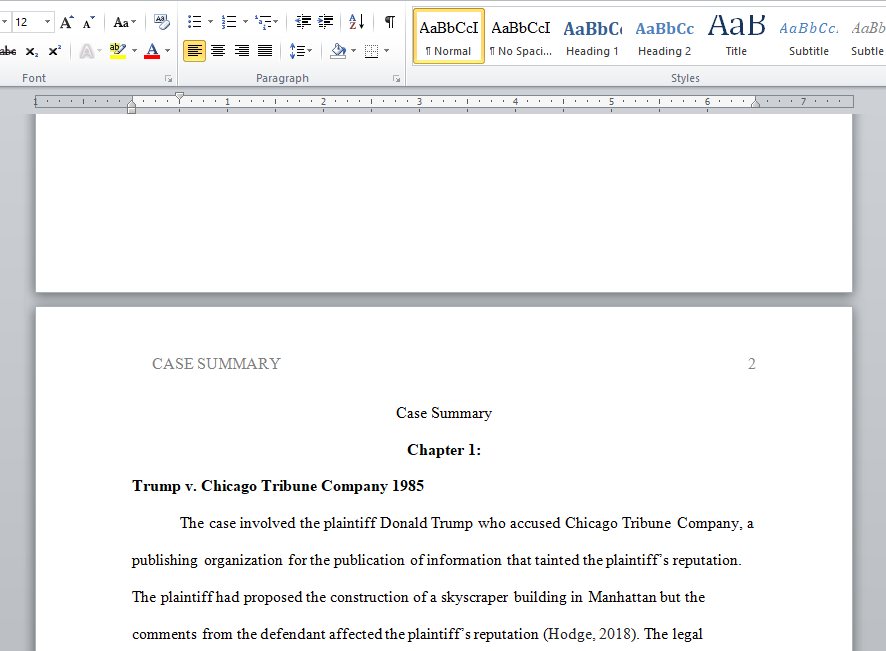The image size is (886, 651).
Task: Toggle superscript formatting
Action: tap(54, 51)
